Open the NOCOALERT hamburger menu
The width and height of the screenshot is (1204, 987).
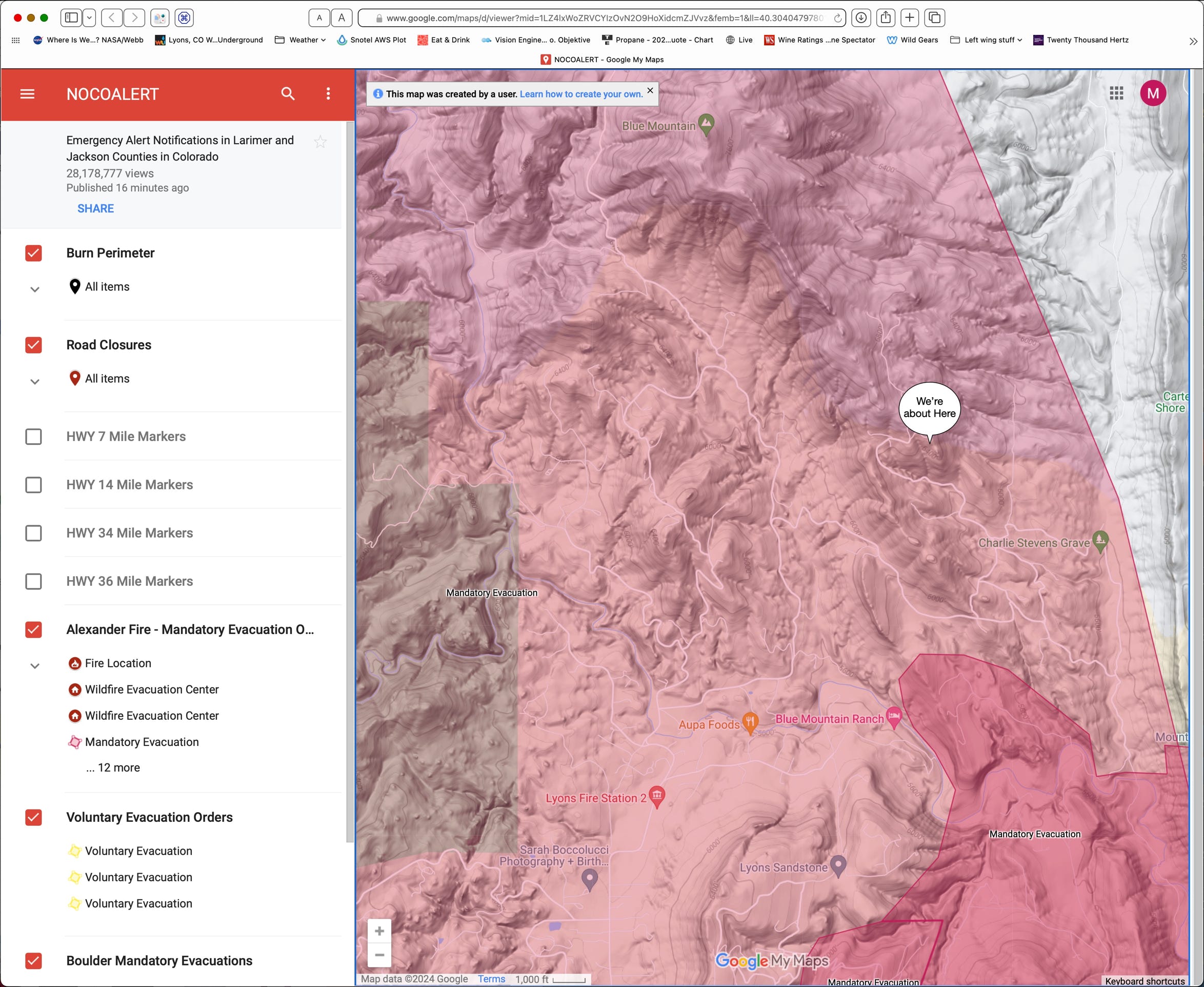click(x=27, y=94)
